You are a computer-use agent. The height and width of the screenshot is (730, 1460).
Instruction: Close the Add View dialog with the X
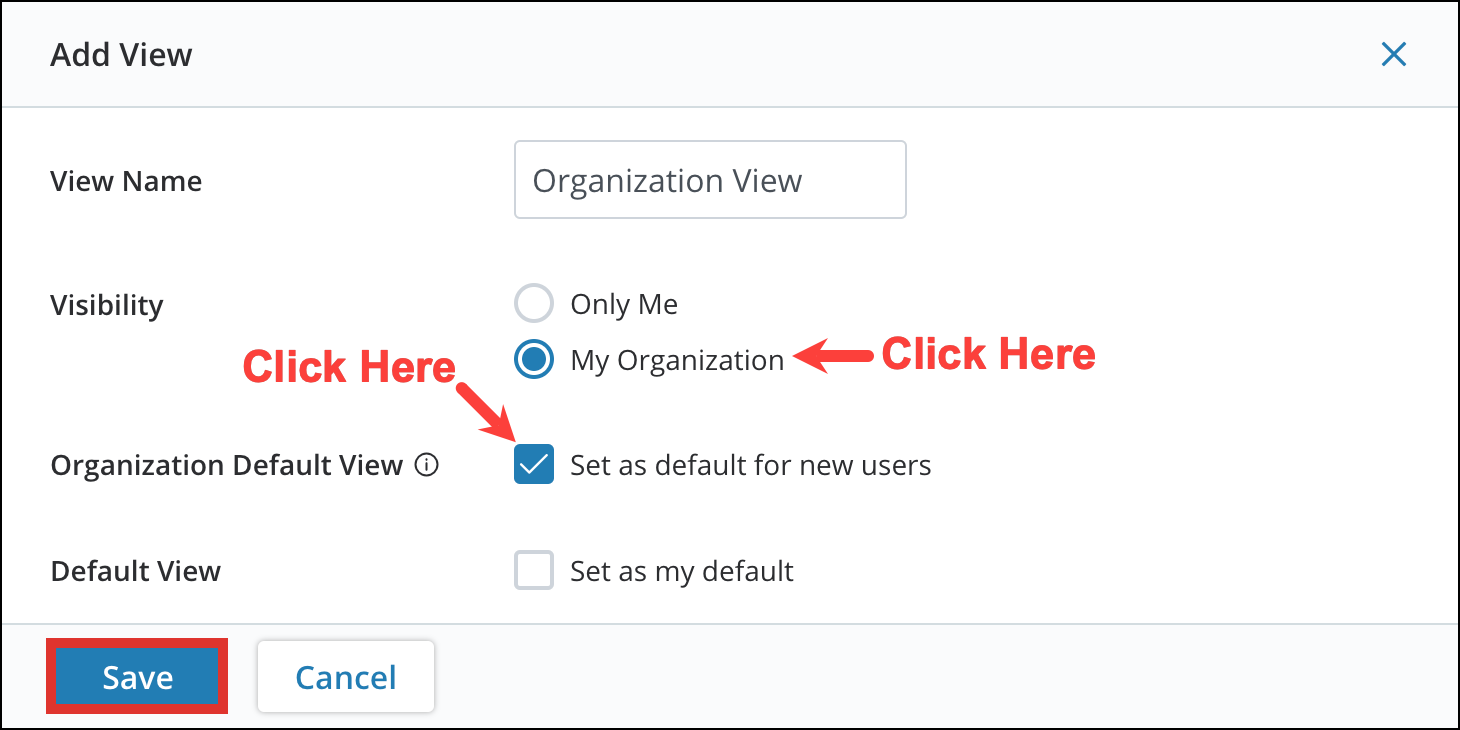coord(1394,54)
